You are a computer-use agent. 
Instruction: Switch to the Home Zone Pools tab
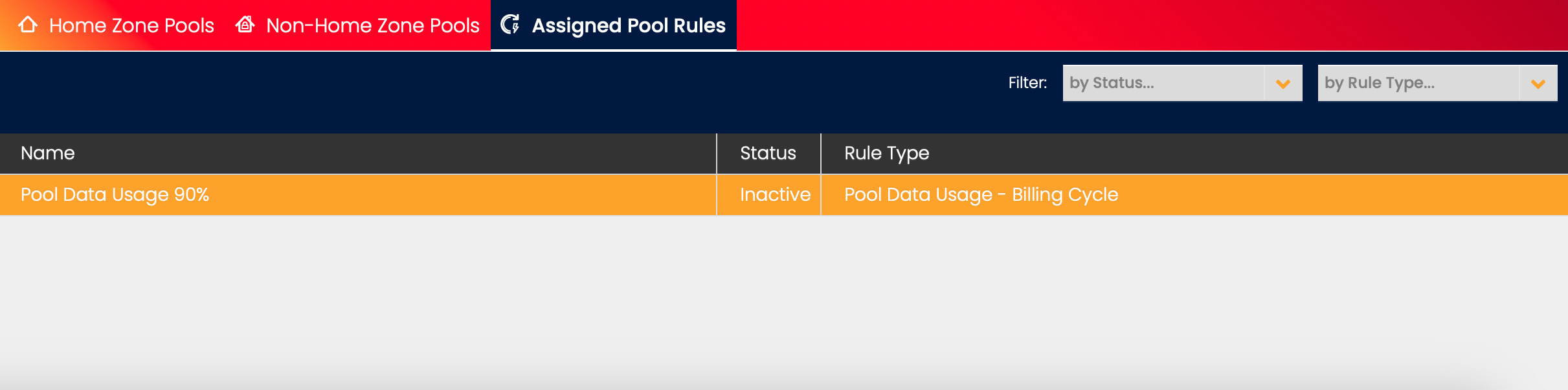(131, 25)
